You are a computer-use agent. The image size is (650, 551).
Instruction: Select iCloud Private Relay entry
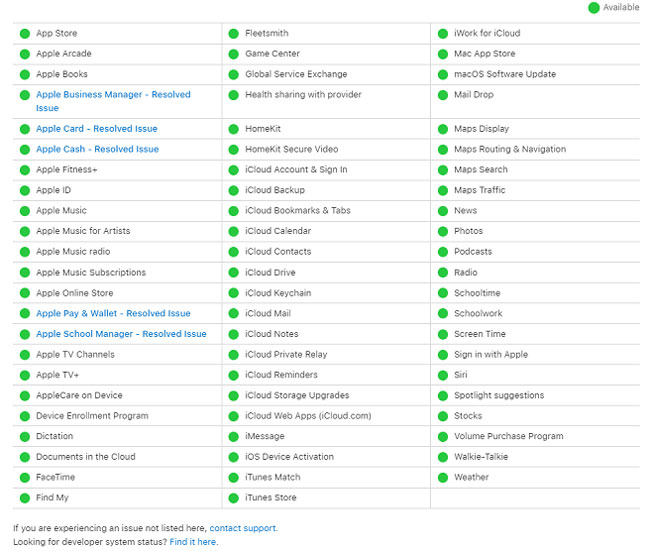click(x=286, y=354)
